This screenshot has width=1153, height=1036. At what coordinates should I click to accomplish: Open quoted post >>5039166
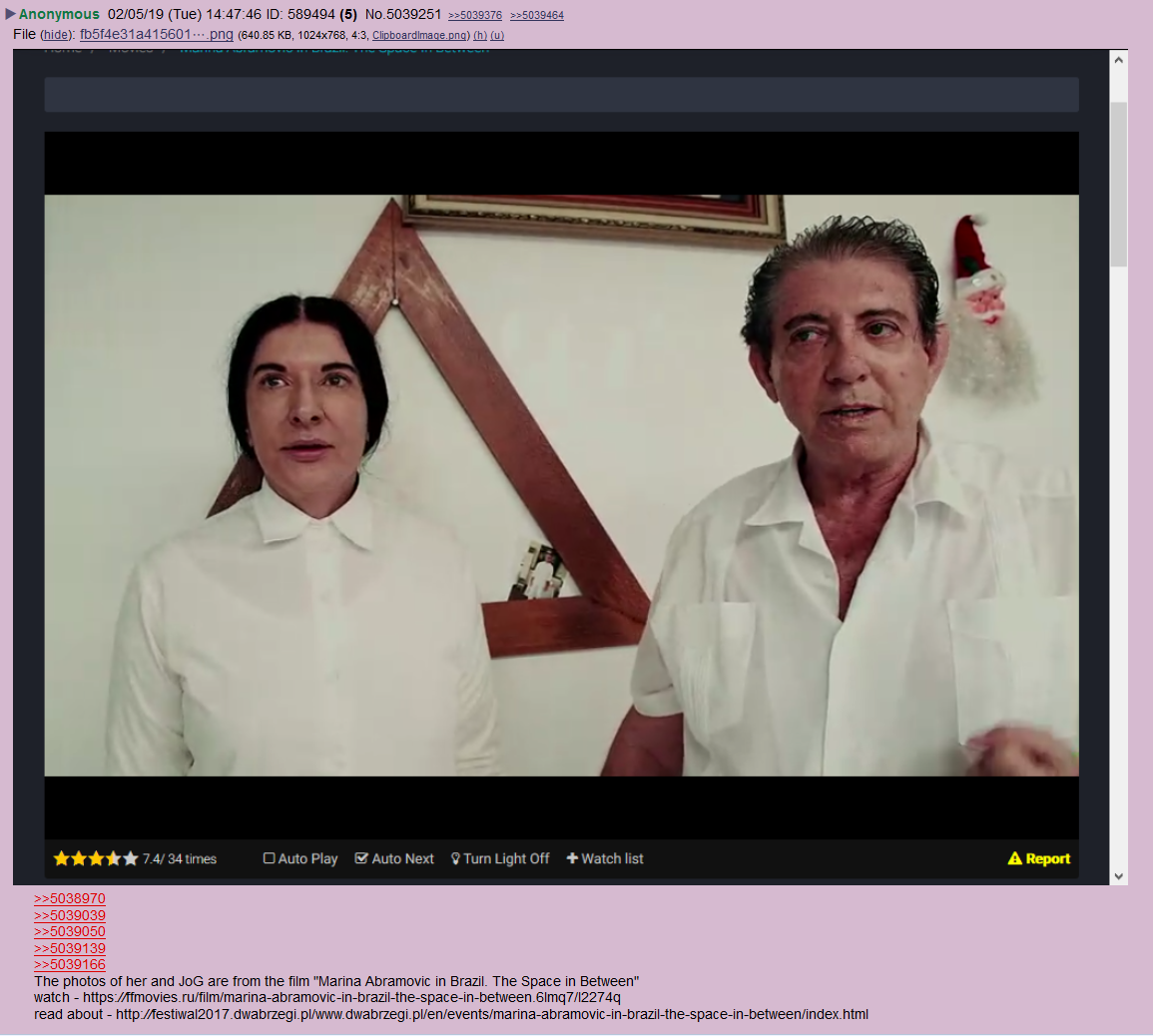click(x=70, y=964)
